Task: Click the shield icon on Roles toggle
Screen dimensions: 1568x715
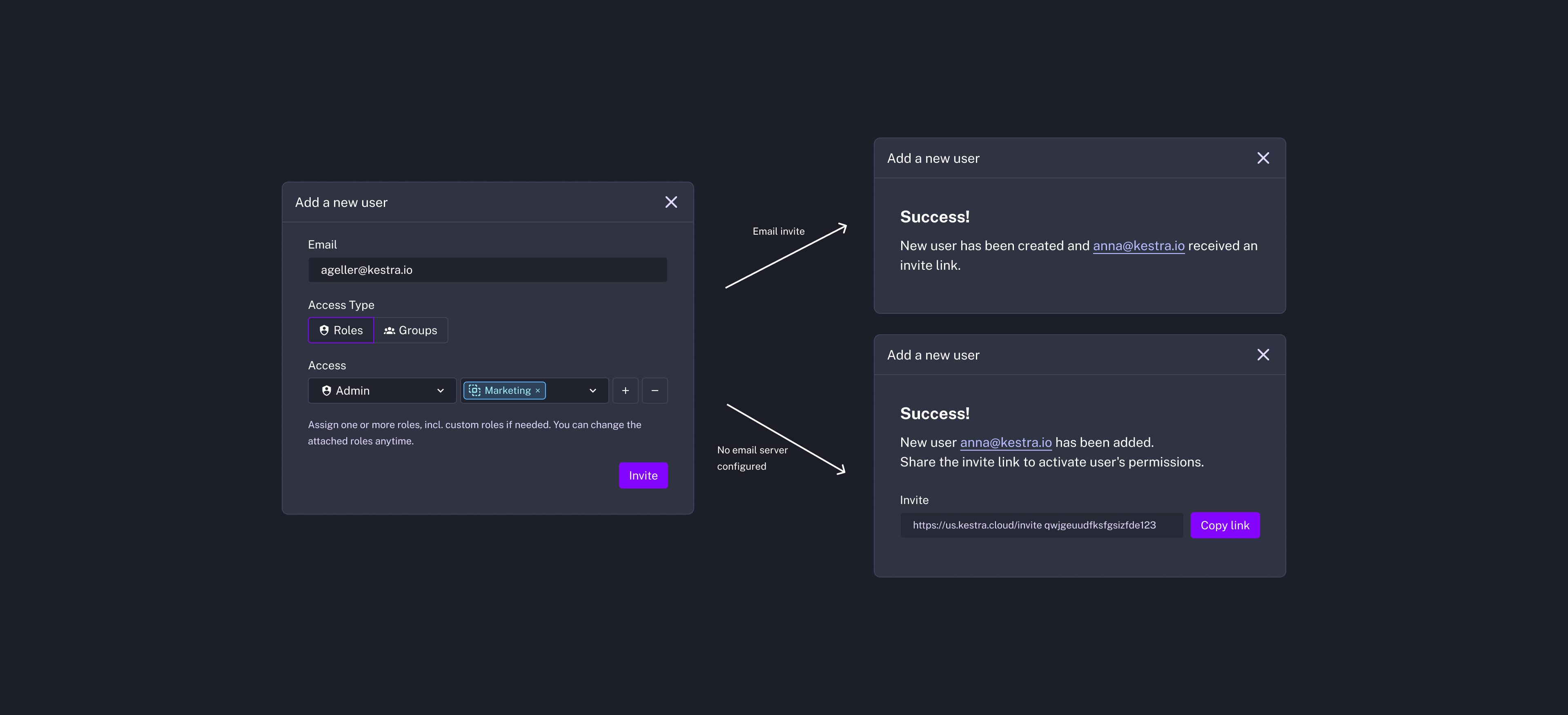Action: [x=324, y=330]
